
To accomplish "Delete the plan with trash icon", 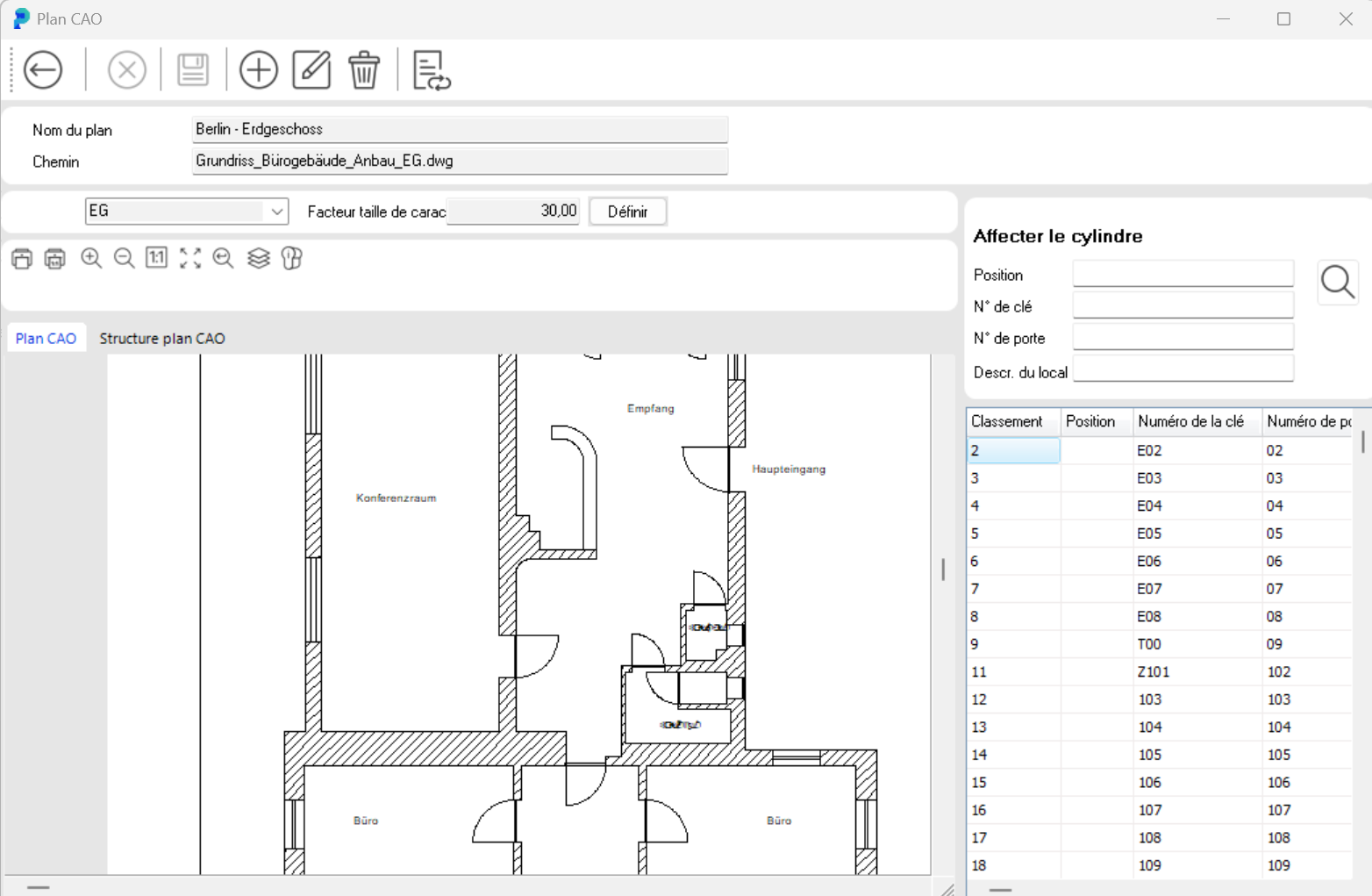I will tap(364, 70).
